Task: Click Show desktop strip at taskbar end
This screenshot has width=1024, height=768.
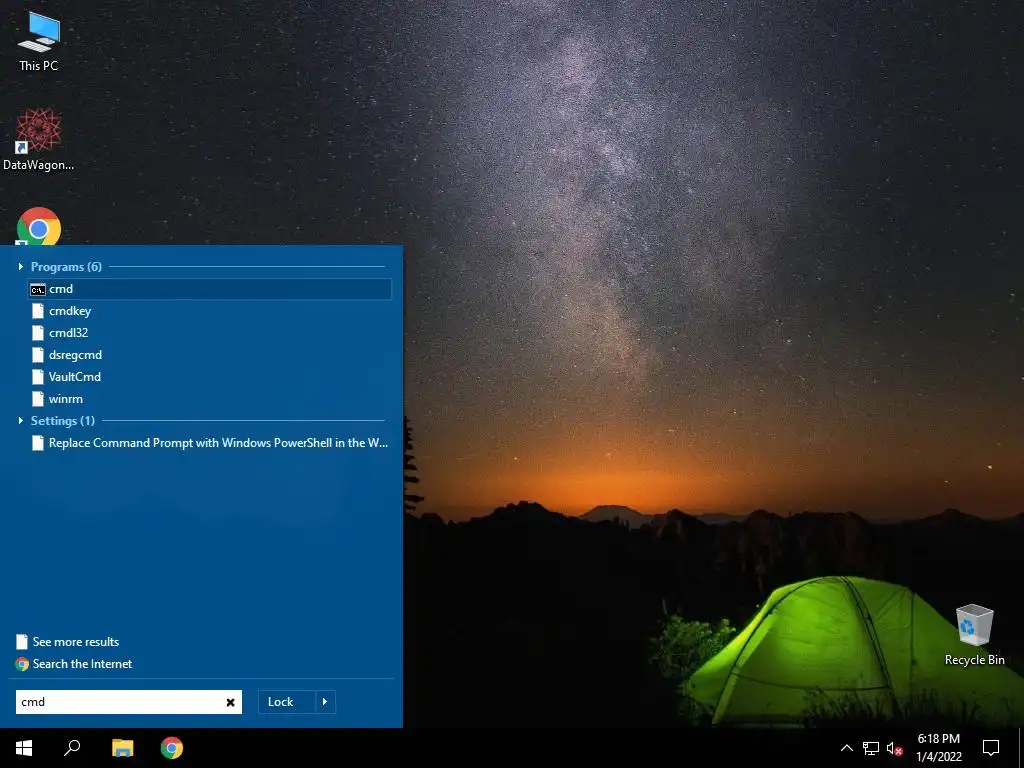Action: pos(1021,748)
